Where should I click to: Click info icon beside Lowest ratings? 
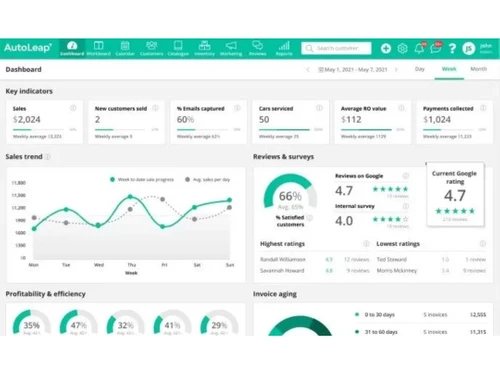(482, 244)
